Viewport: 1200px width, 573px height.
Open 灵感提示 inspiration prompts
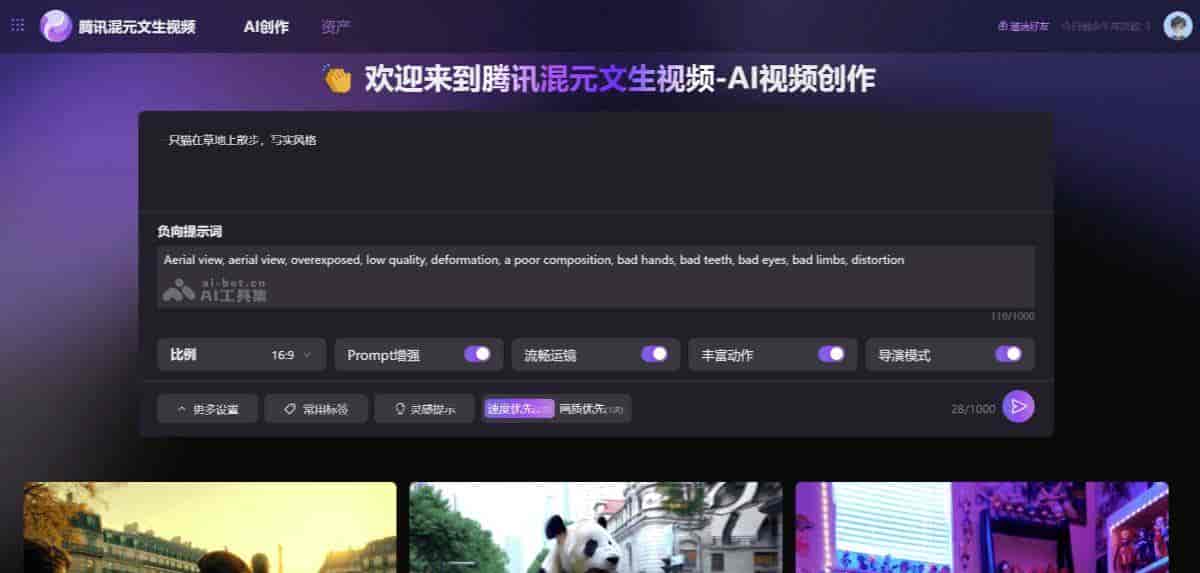pyautogui.click(x=424, y=408)
